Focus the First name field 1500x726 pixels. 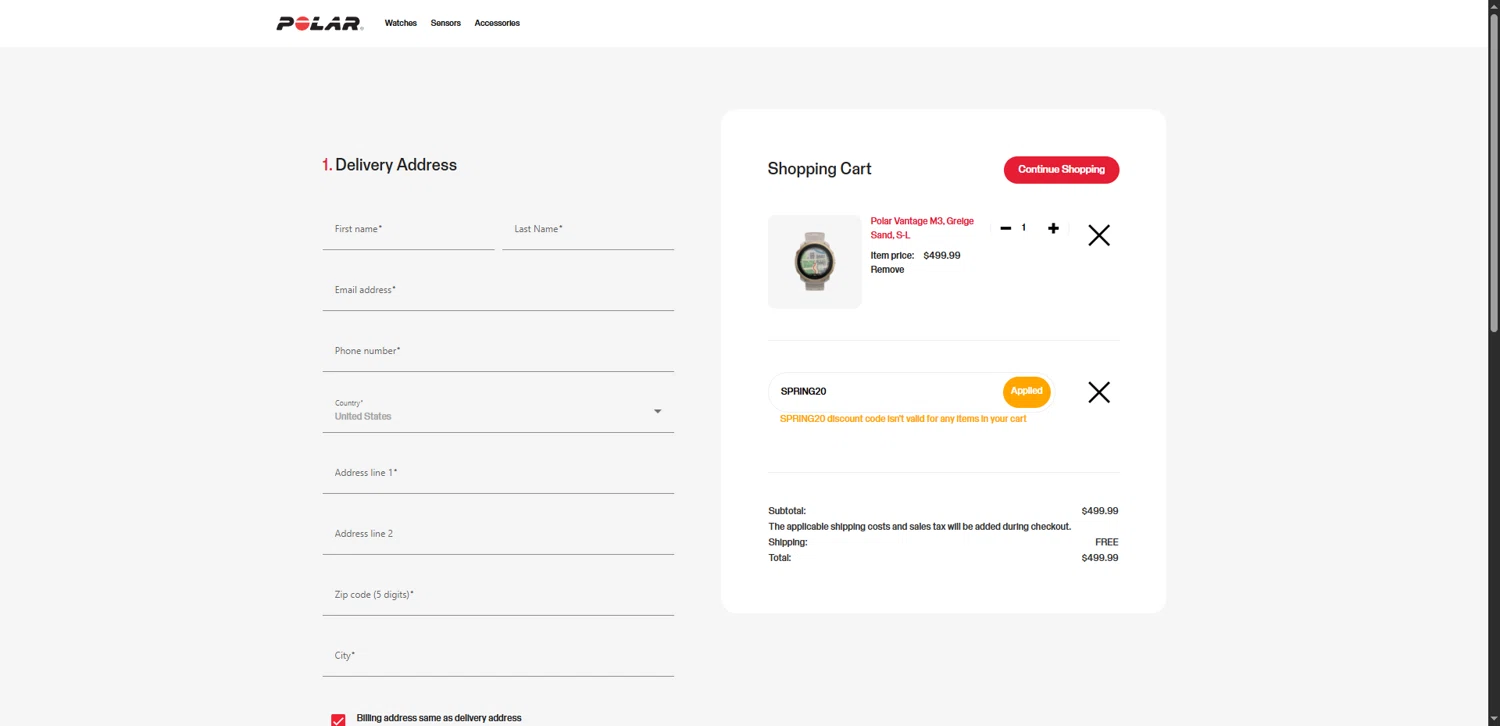(408, 230)
